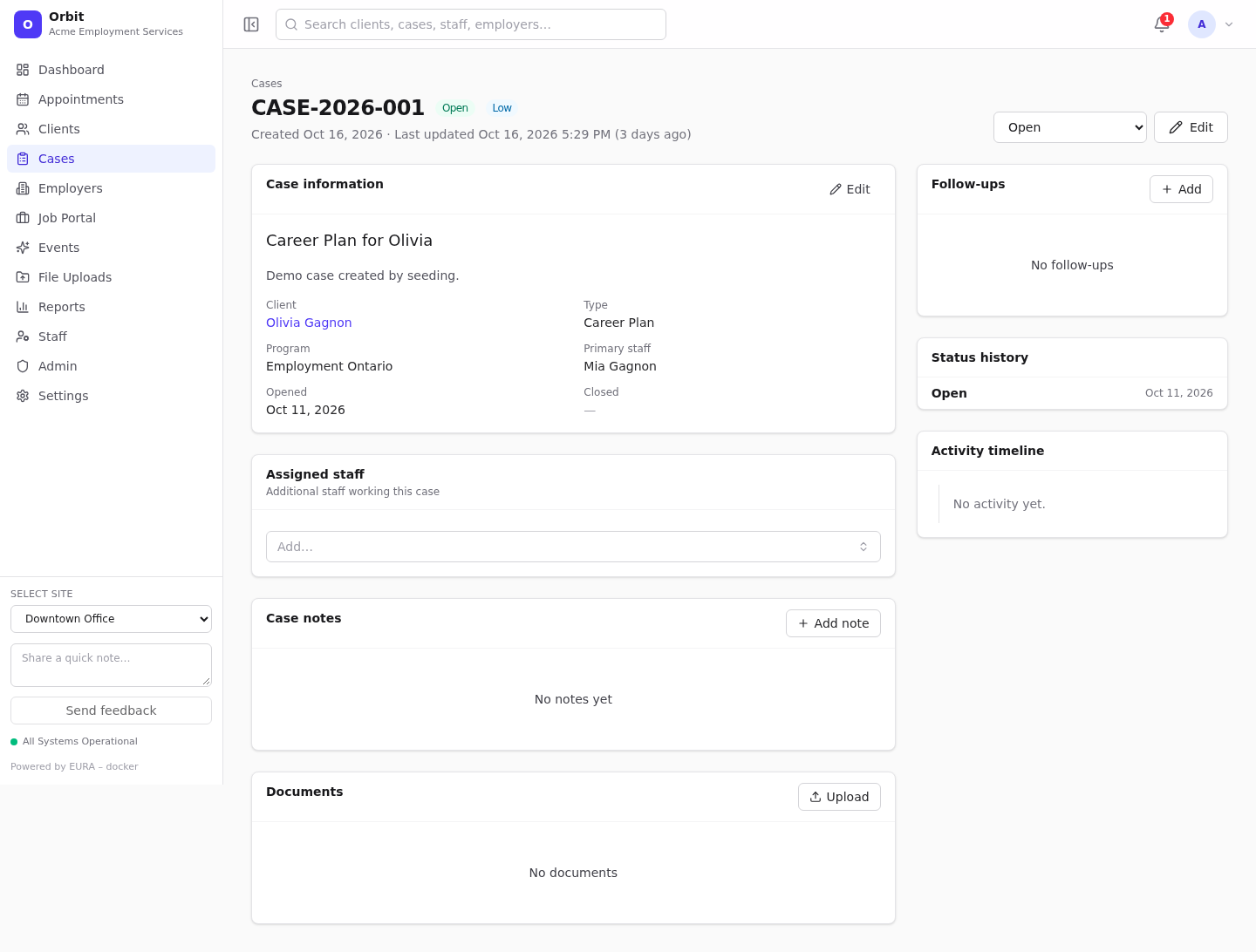Image resolution: width=1256 pixels, height=952 pixels.
Task: Open client link Olivia Gagnon
Action: (x=309, y=323)
